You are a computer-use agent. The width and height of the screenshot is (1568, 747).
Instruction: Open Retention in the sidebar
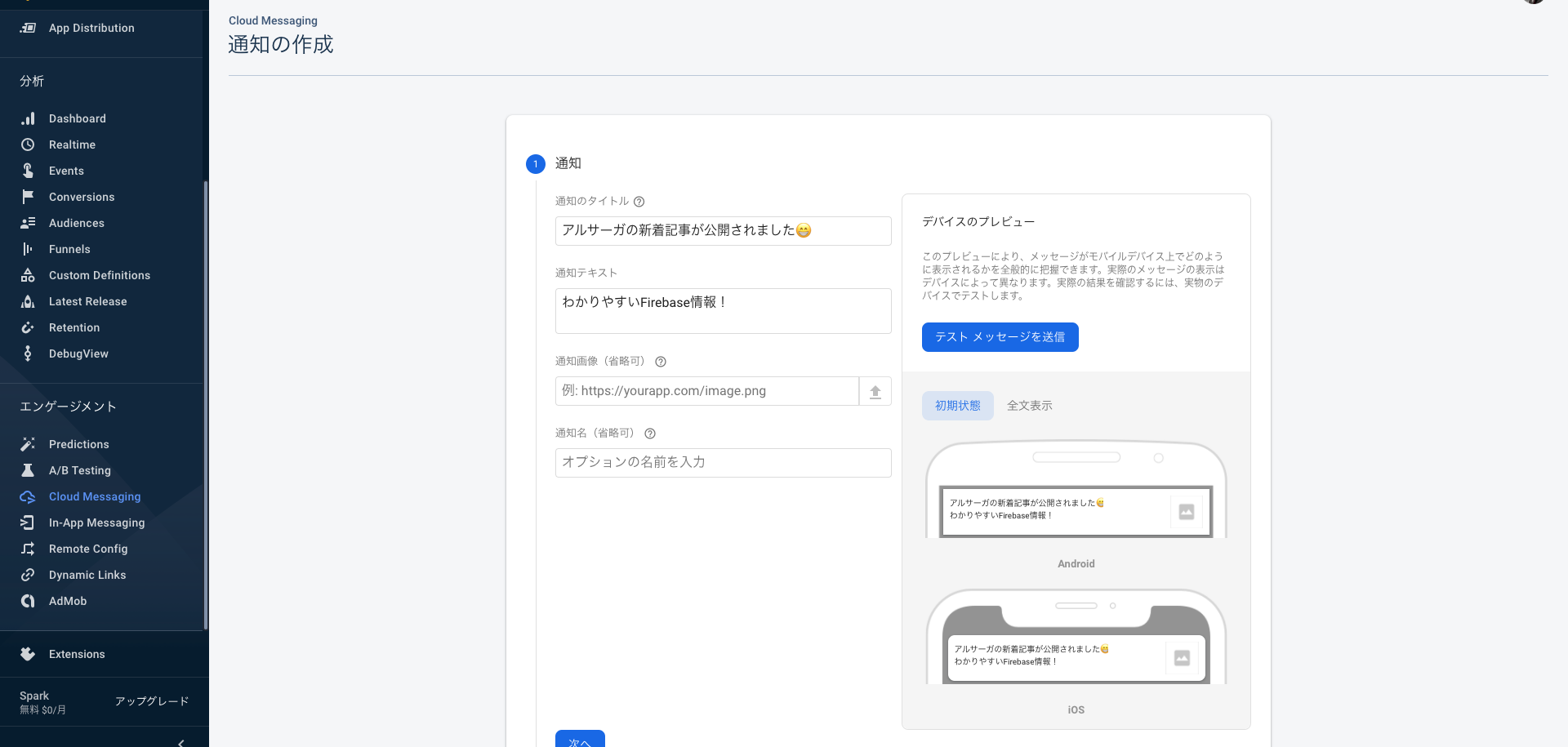tap(74, 327)
